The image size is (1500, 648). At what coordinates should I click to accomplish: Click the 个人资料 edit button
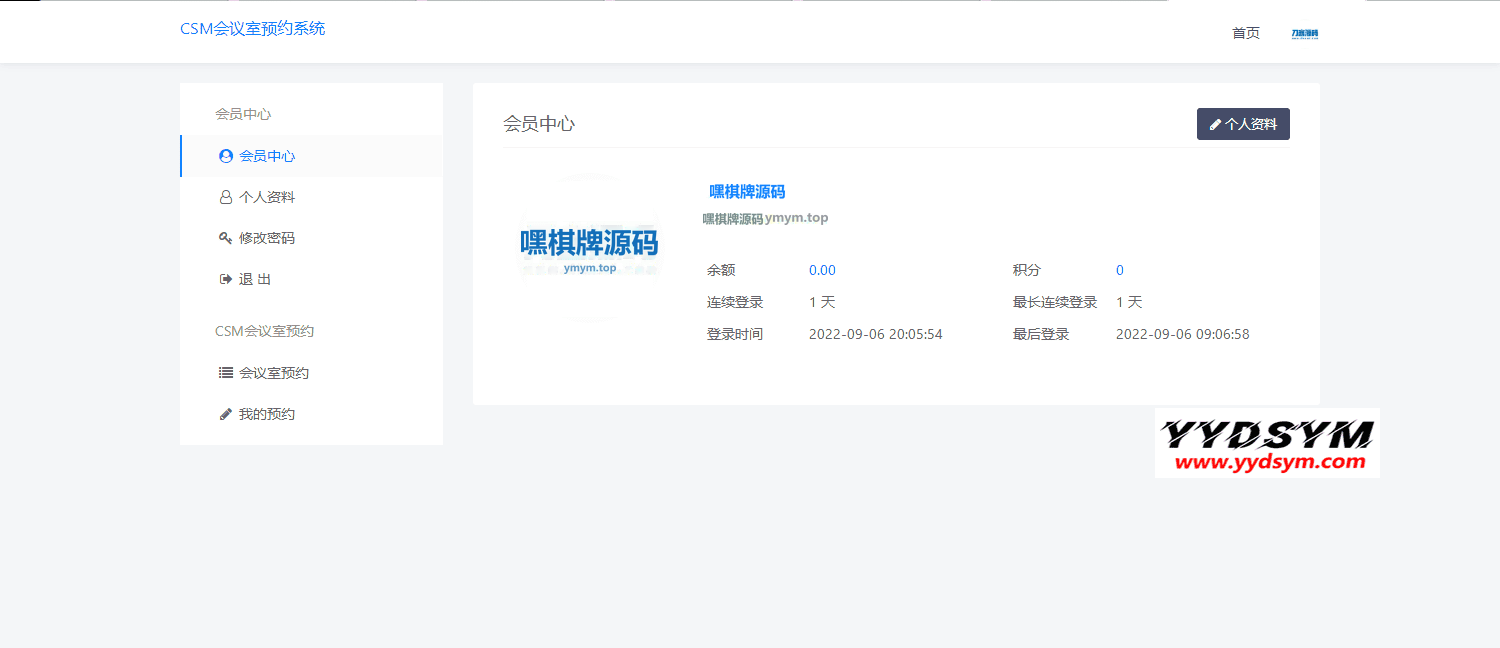tap(1243, 124)
